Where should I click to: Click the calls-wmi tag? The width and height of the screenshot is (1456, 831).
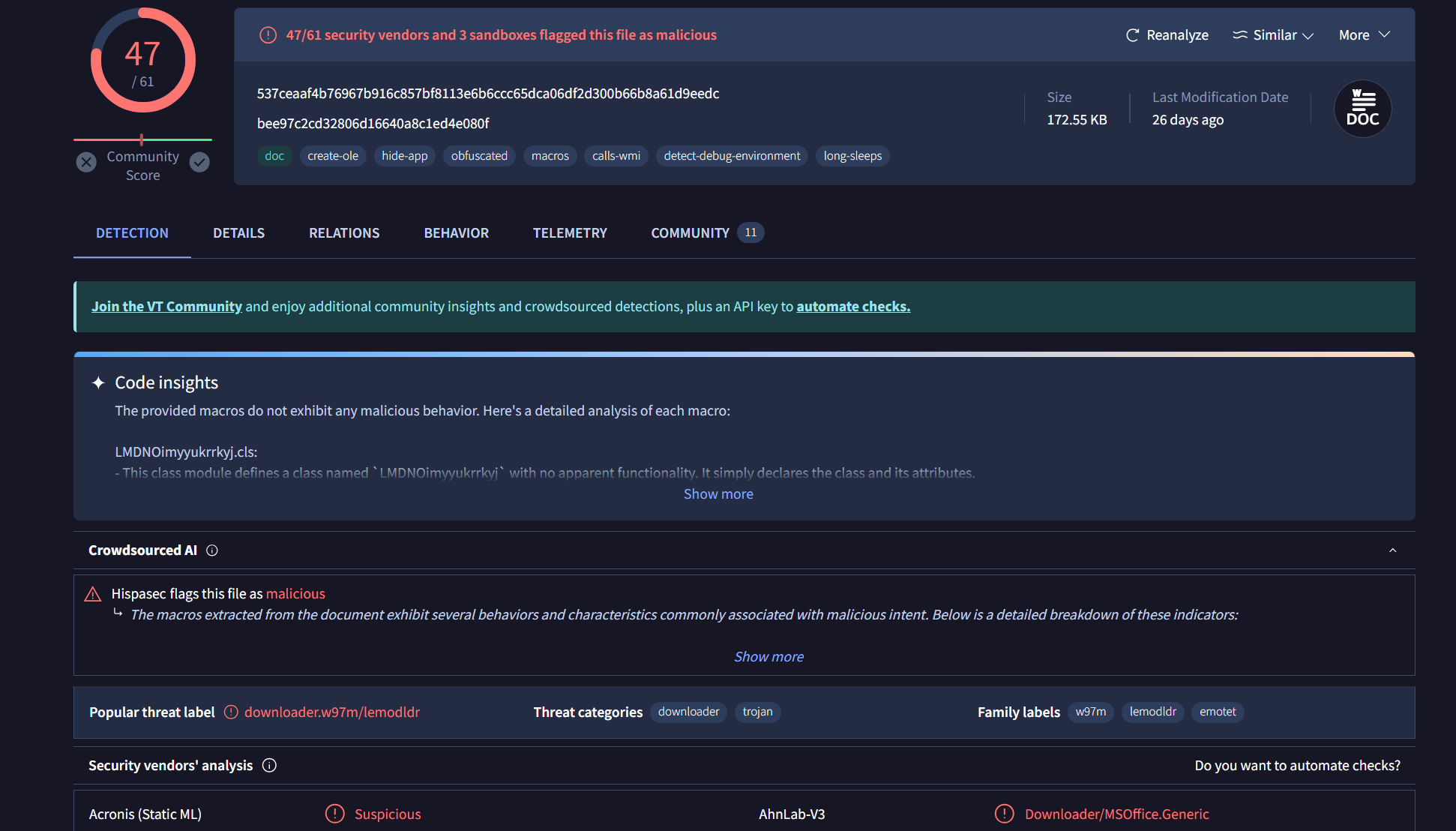pos(616,156)
